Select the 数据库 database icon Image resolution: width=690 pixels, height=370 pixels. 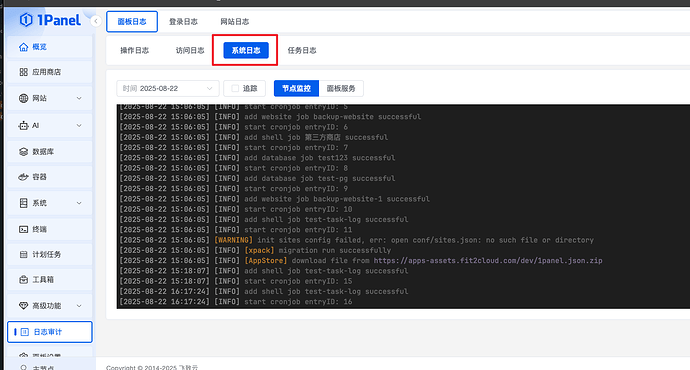tap(23, 152)
